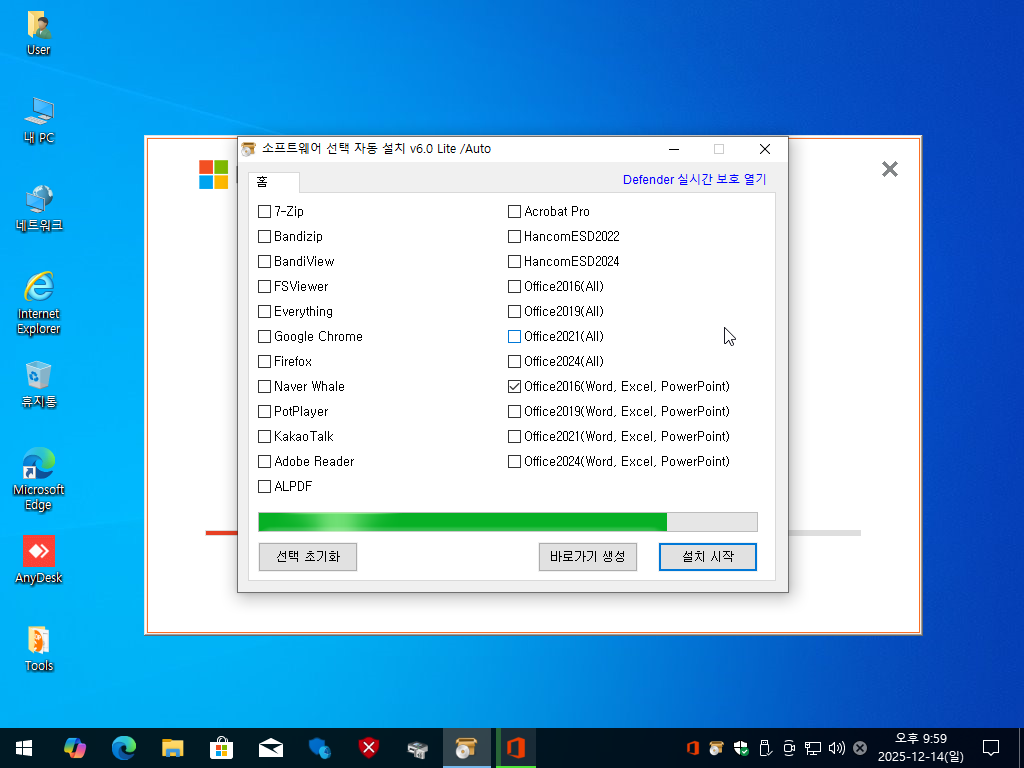Enable the Firefox checkbox
Viewport: 1024px width, 768px height.
(x=264, y=361)
